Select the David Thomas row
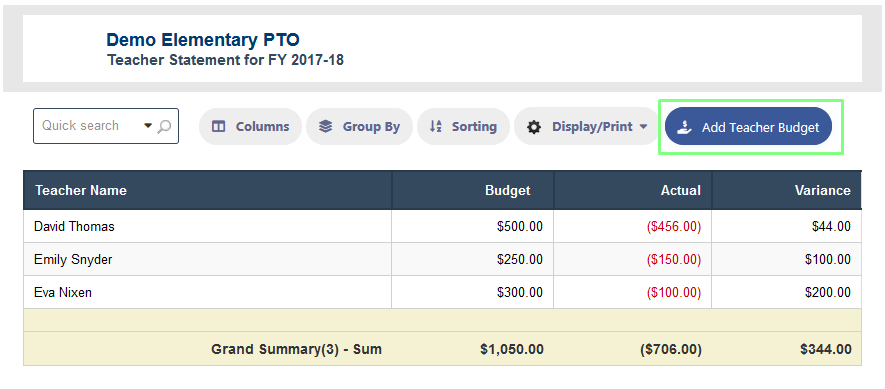The image size is (885, 389). (x=442, y=226)
